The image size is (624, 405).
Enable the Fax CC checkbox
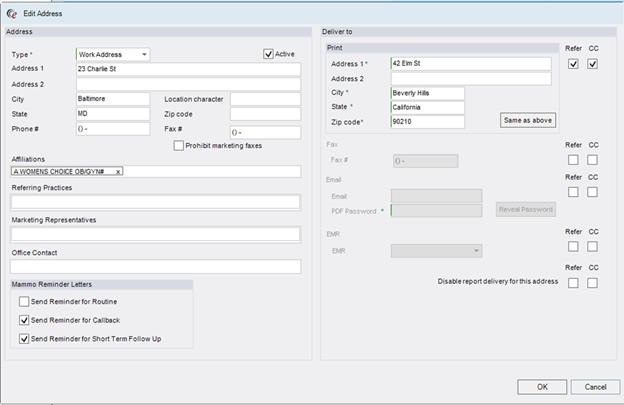593,160
